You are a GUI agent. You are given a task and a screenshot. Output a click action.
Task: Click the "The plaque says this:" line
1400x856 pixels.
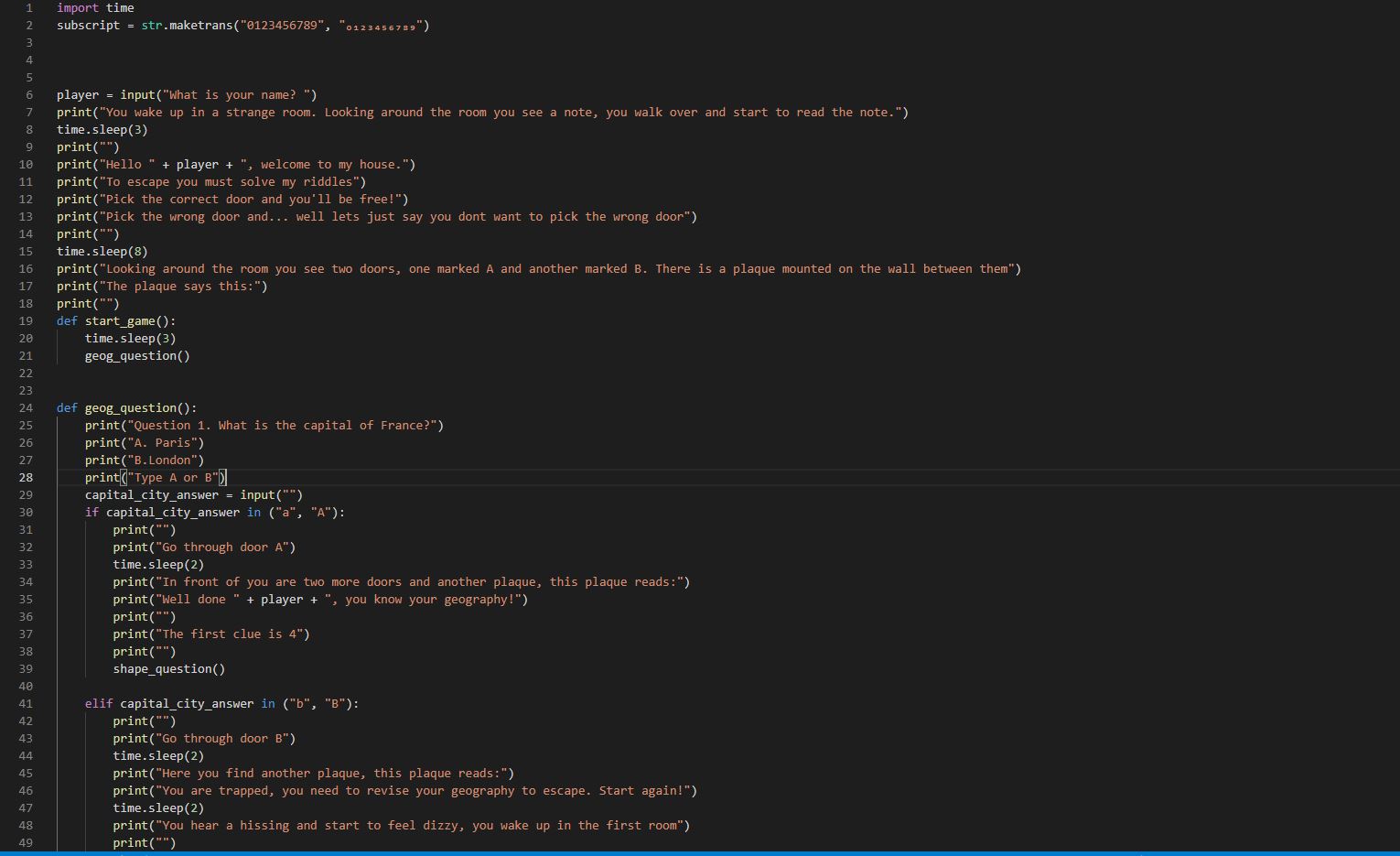tap(162, 287)
